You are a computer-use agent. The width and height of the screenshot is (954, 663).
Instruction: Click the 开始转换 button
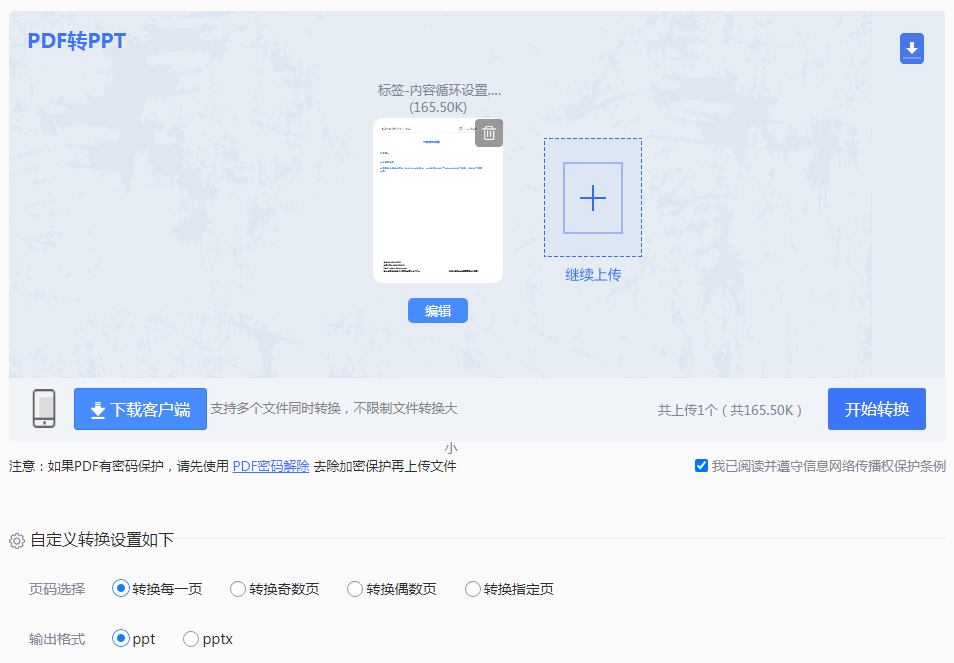pos(876,408)
